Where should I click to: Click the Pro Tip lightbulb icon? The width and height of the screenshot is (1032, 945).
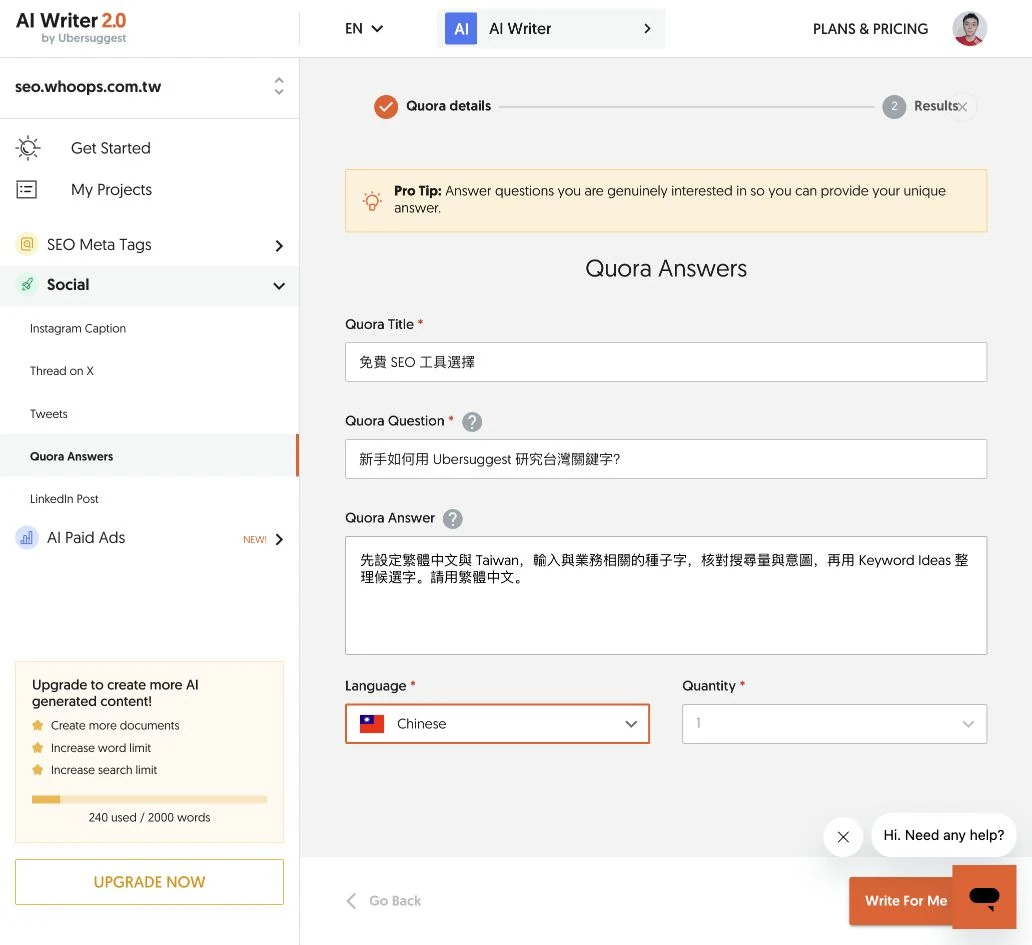(x=372, y=200)
